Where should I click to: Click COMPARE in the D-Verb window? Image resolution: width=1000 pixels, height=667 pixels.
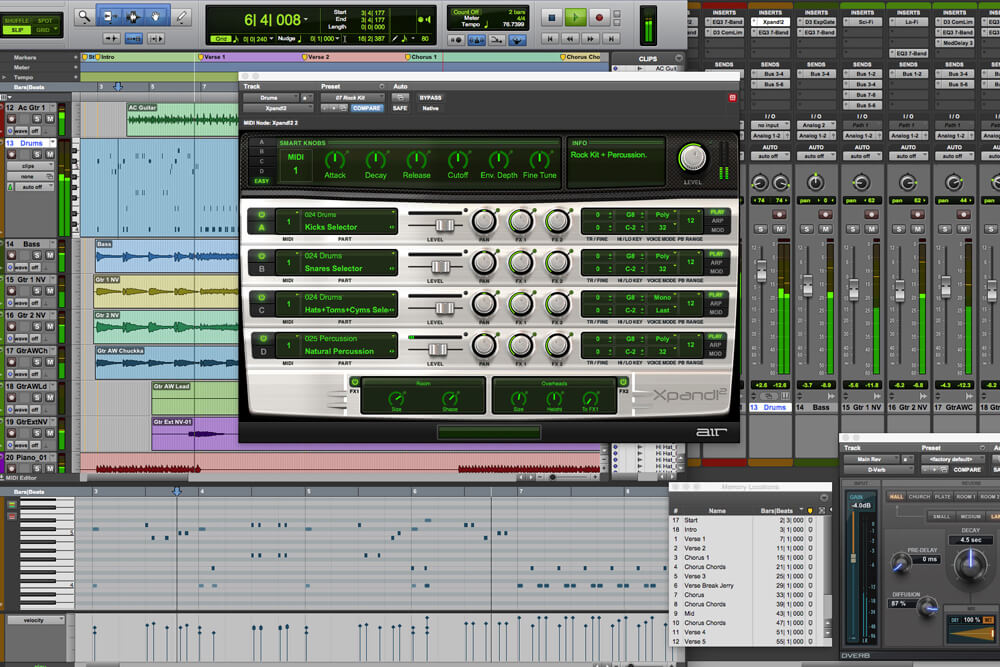click(x=967, y=470)
